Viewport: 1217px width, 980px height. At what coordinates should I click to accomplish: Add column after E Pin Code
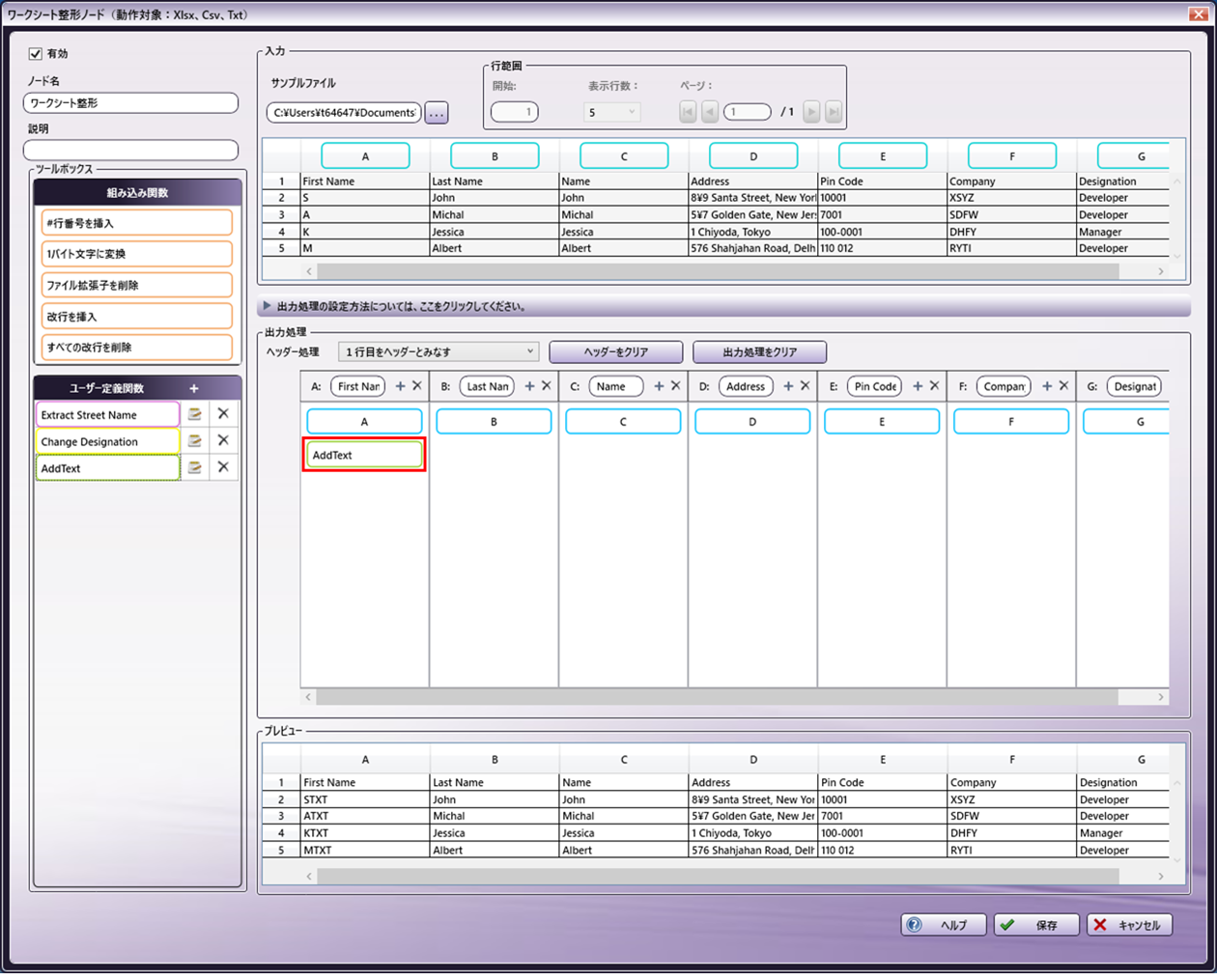[x=918, y=386]
